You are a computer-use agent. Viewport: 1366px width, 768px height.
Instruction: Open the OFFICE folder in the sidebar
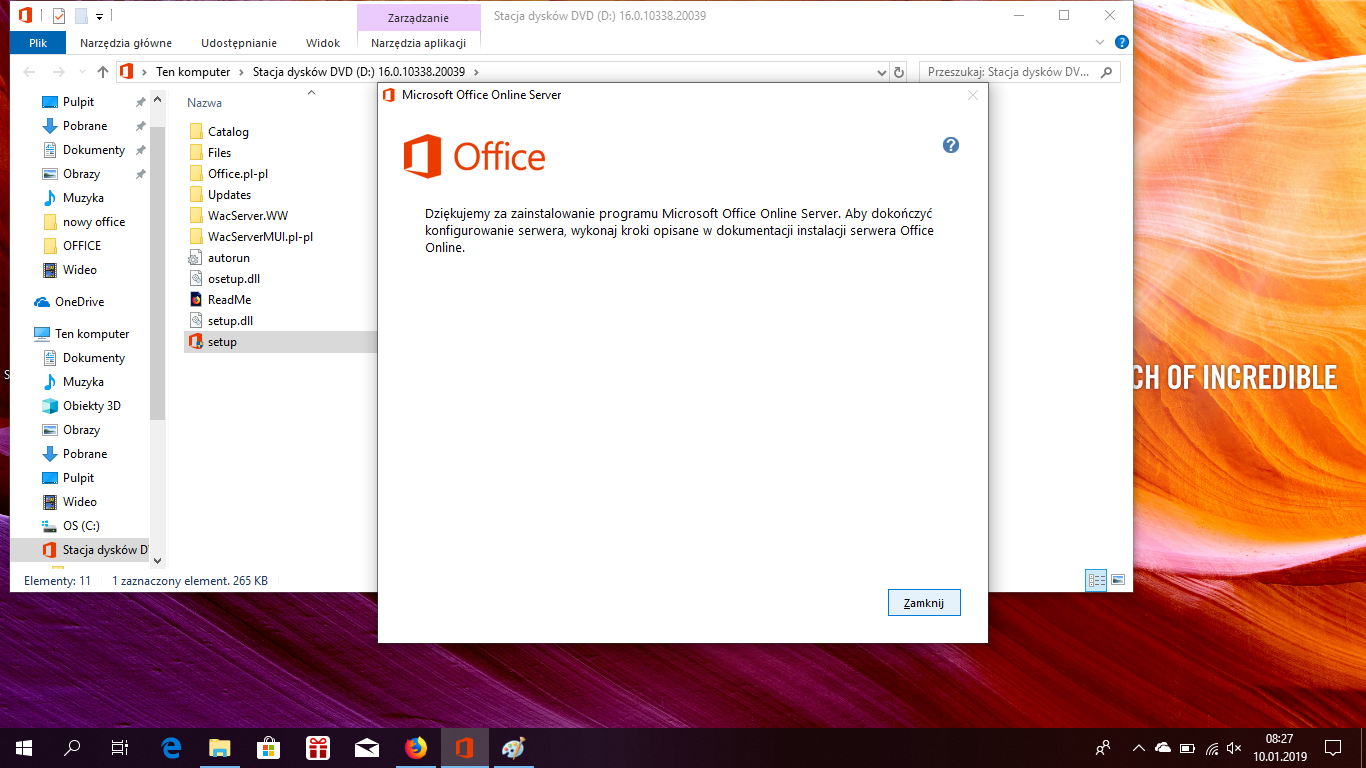coord(82,246)
